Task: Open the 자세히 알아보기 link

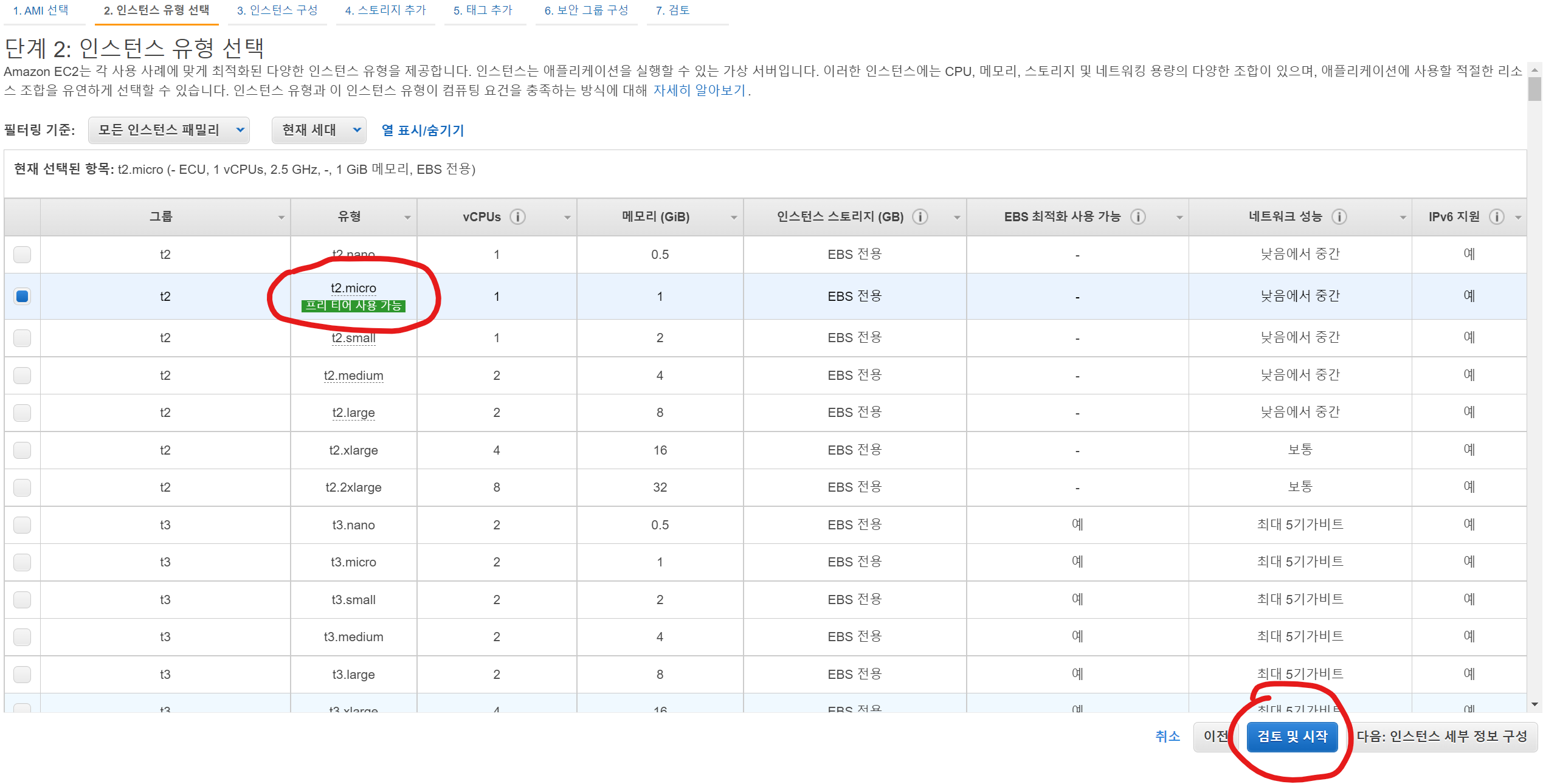Action: [x=699, y=91]
